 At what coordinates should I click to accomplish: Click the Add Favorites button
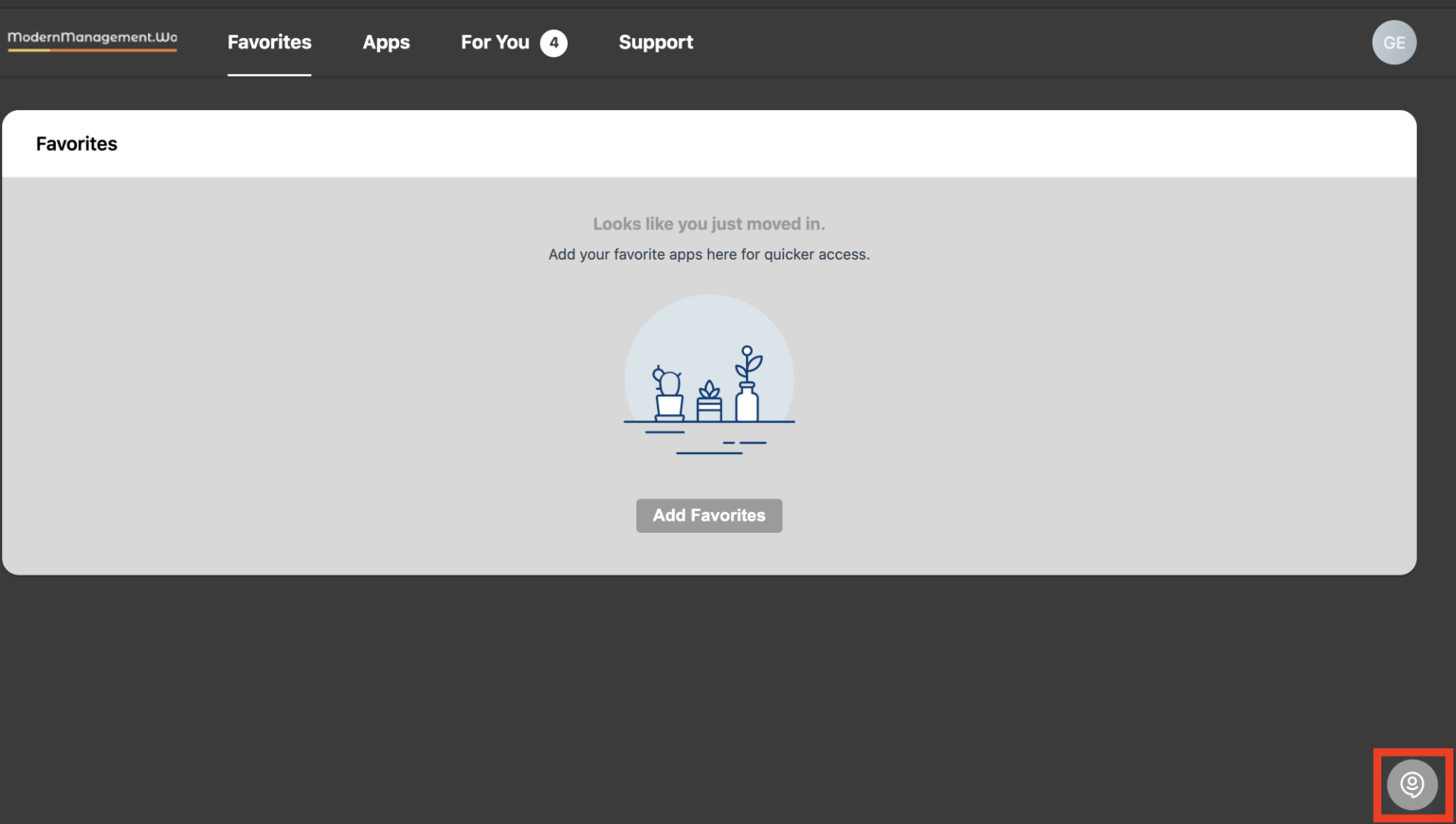click(709, 515)
